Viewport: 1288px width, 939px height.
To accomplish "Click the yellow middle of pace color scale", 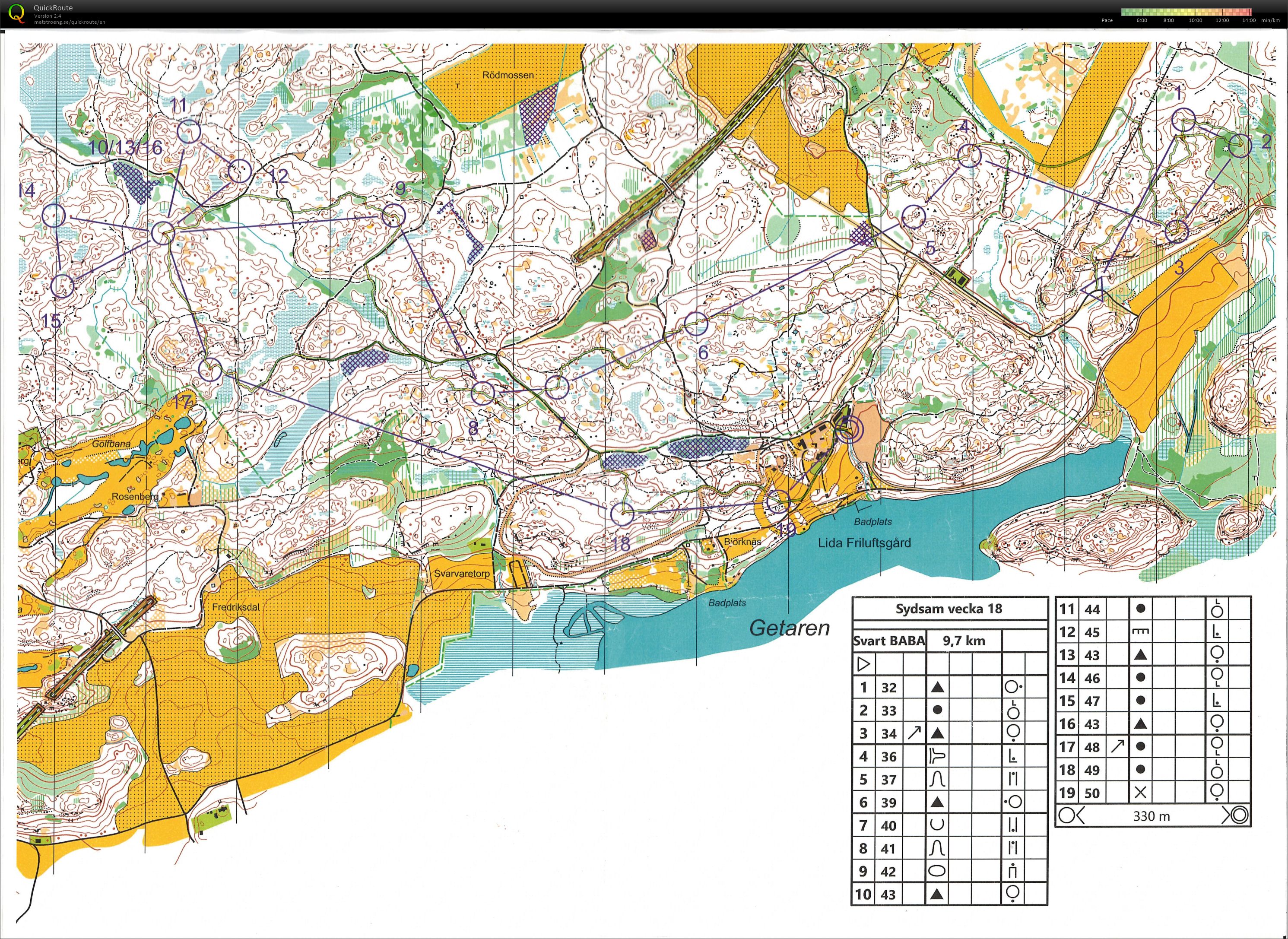I will (1186, 11).
